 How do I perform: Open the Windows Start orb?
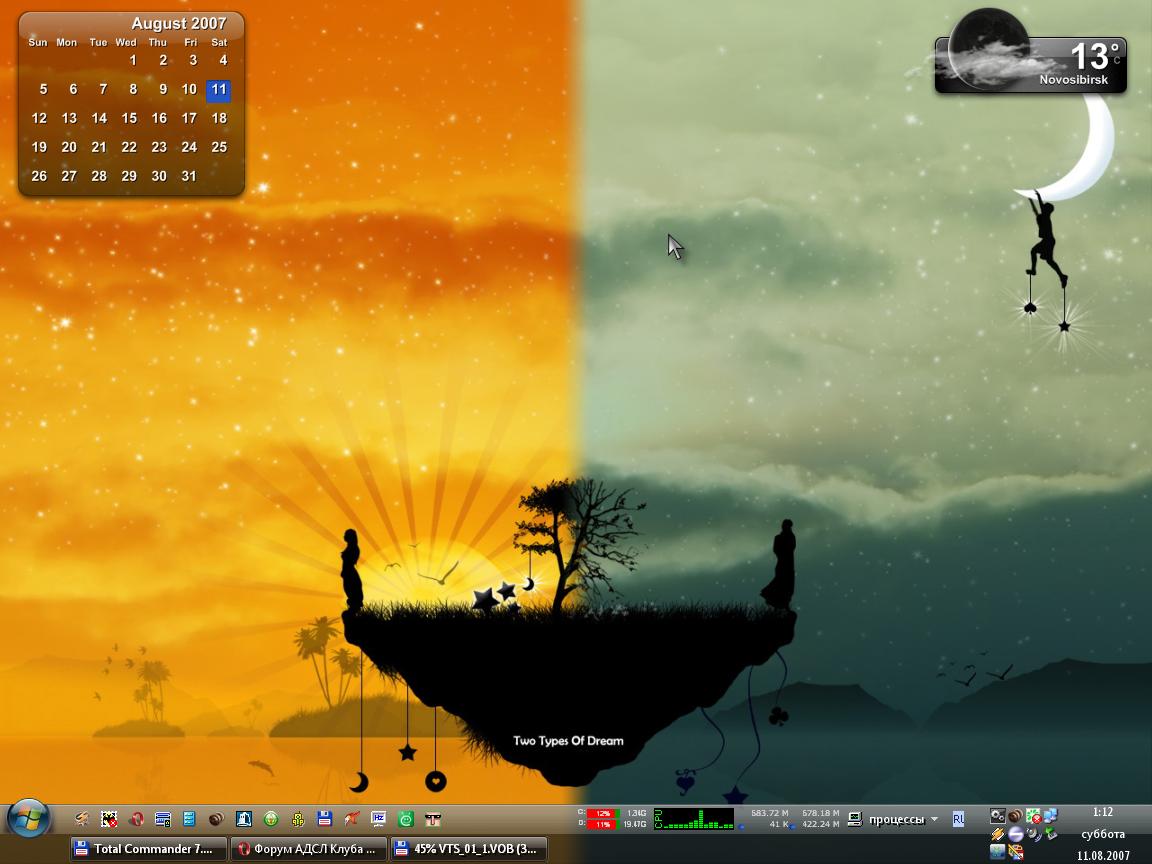pos(28,819)
